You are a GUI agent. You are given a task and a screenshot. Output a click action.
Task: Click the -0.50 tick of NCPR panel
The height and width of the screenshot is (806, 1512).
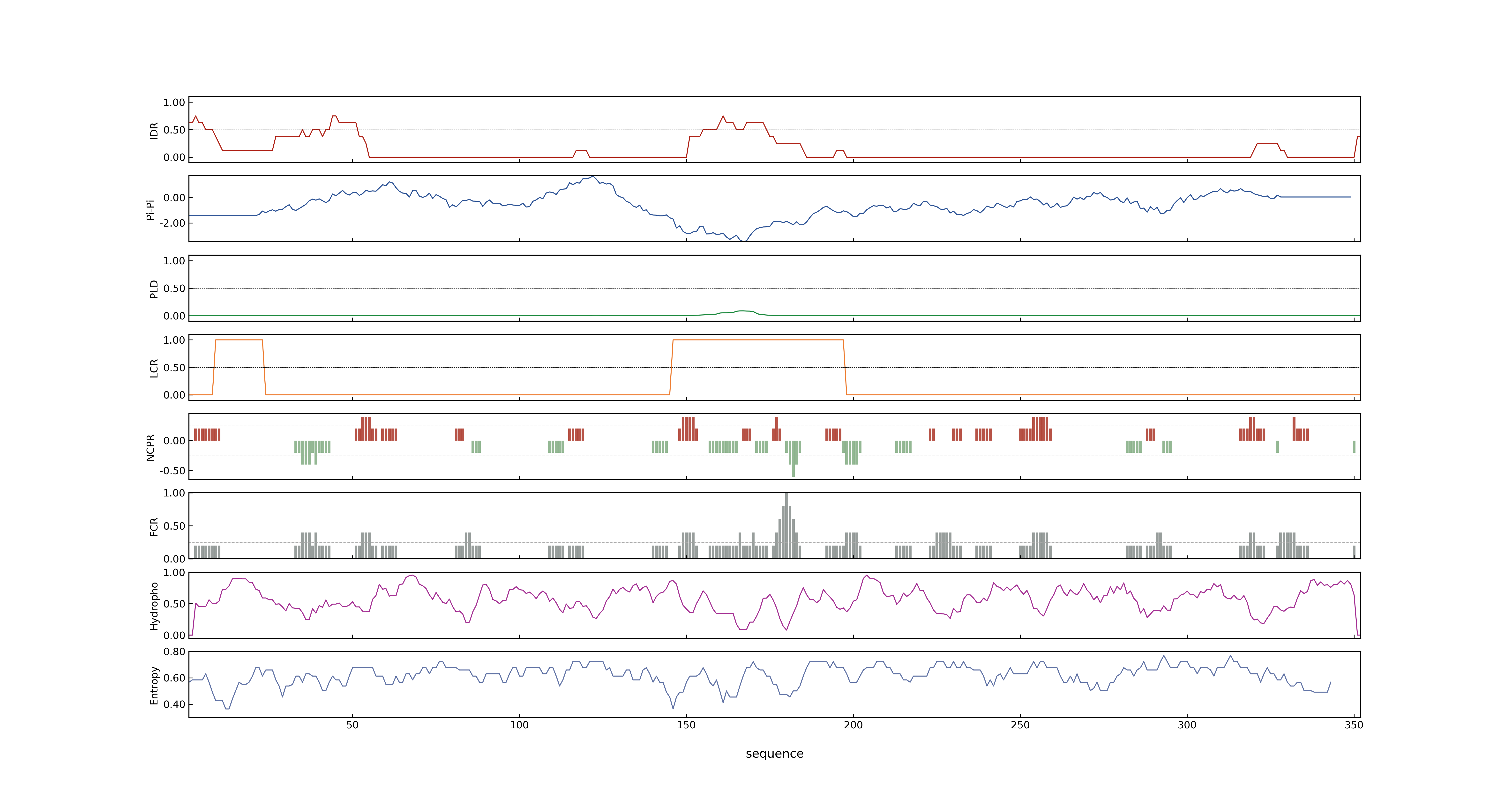coord(172,471)
